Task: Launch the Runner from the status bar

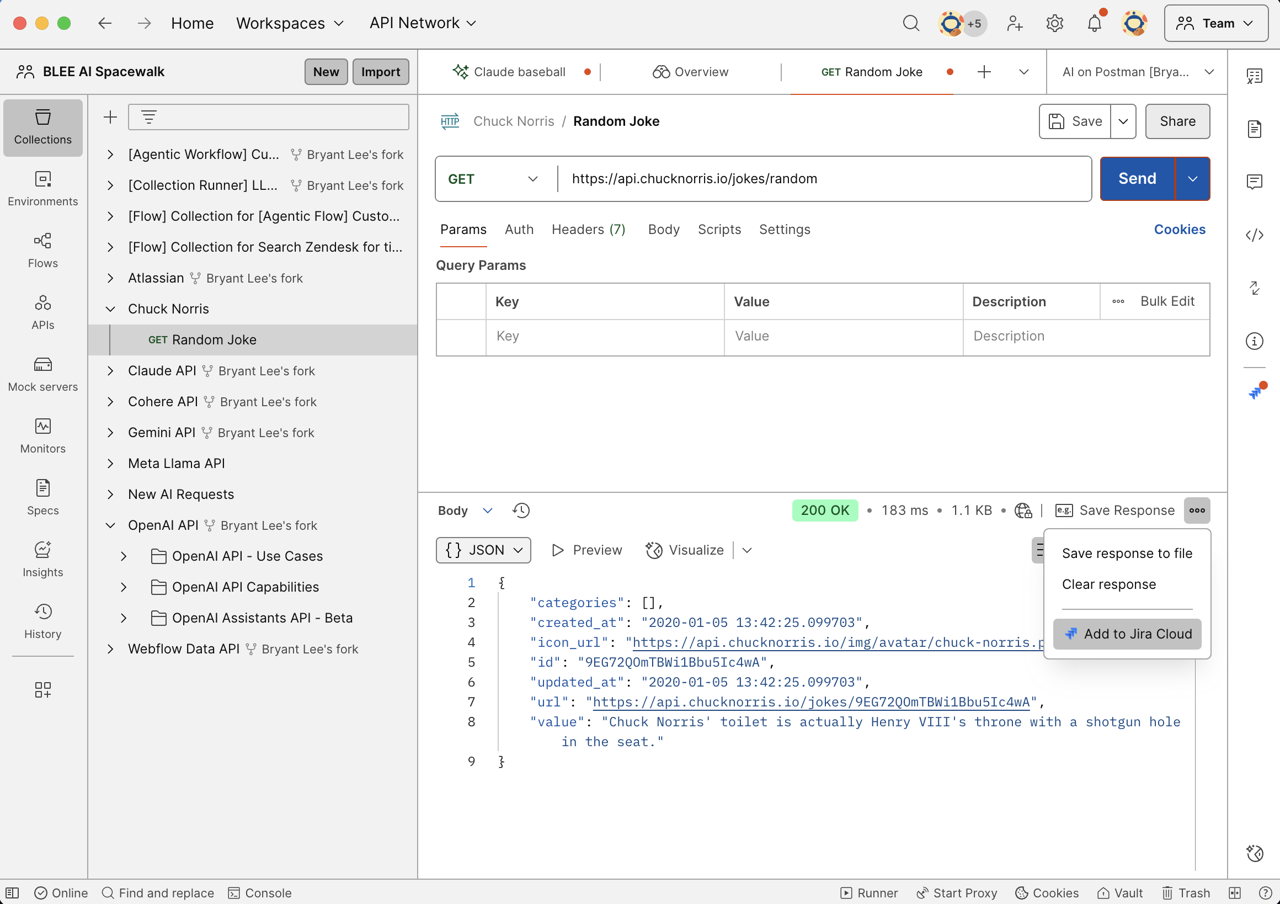Action: (869, 892)
